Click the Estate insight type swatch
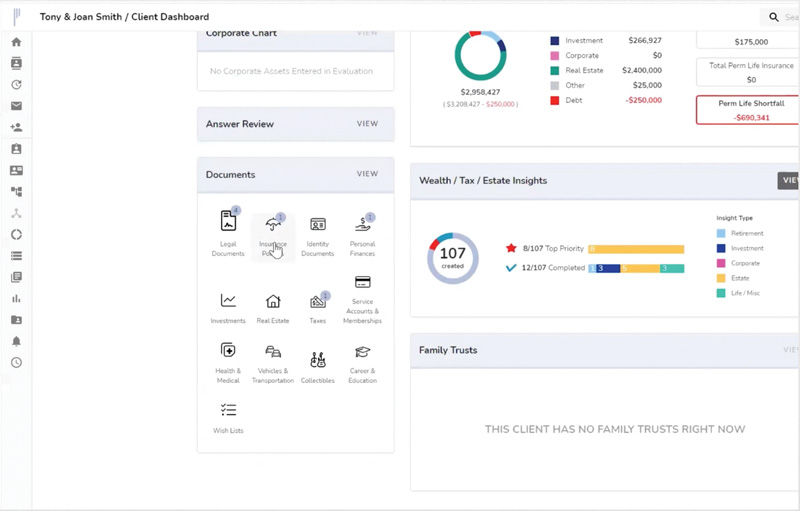The image size is (800, 511). (721, 278)
